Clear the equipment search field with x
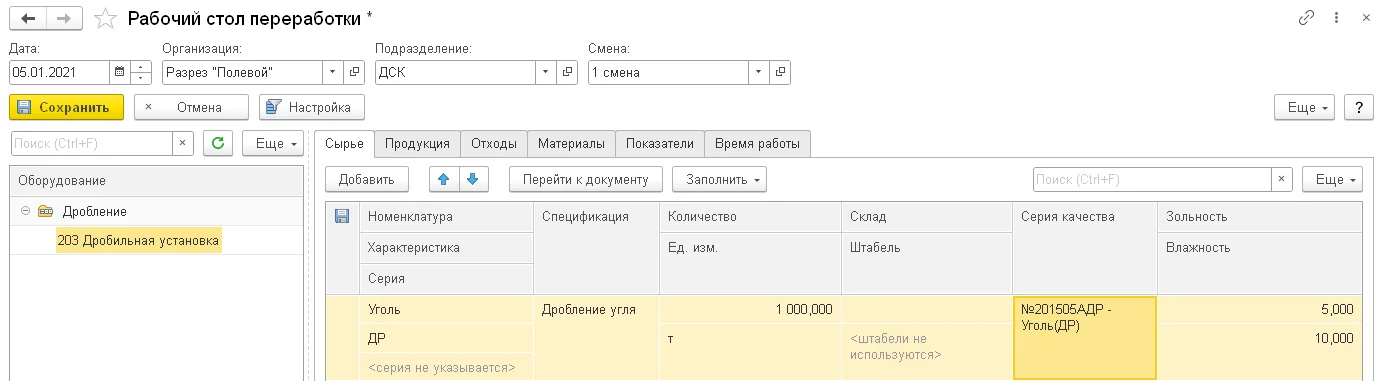 point(183,144)
